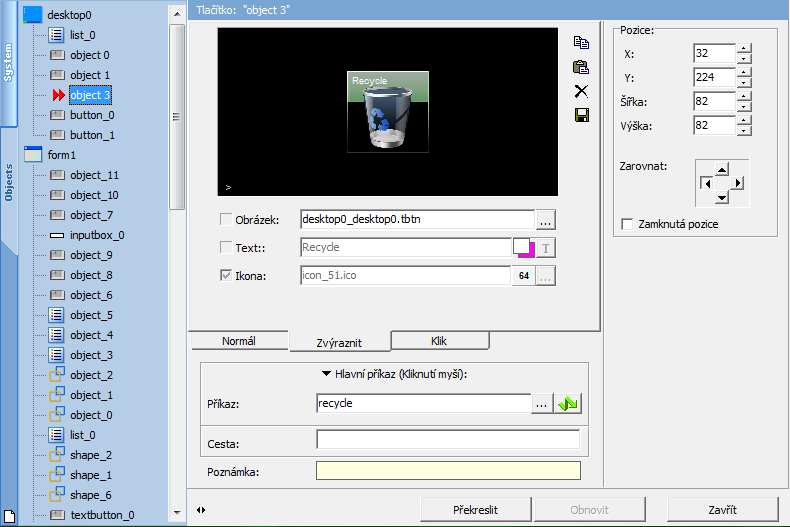Decrease the X position value
The image size is (790, 527).
point(744,58)
